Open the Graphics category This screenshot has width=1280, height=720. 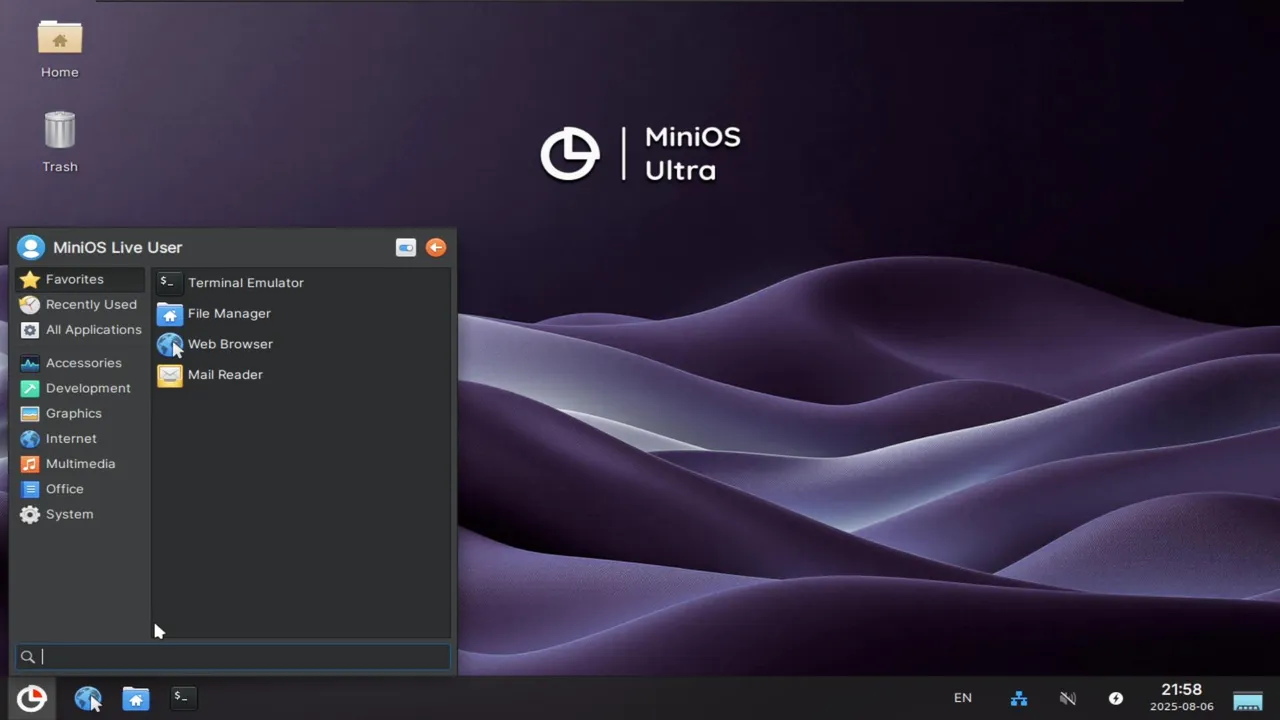(80, 413)
